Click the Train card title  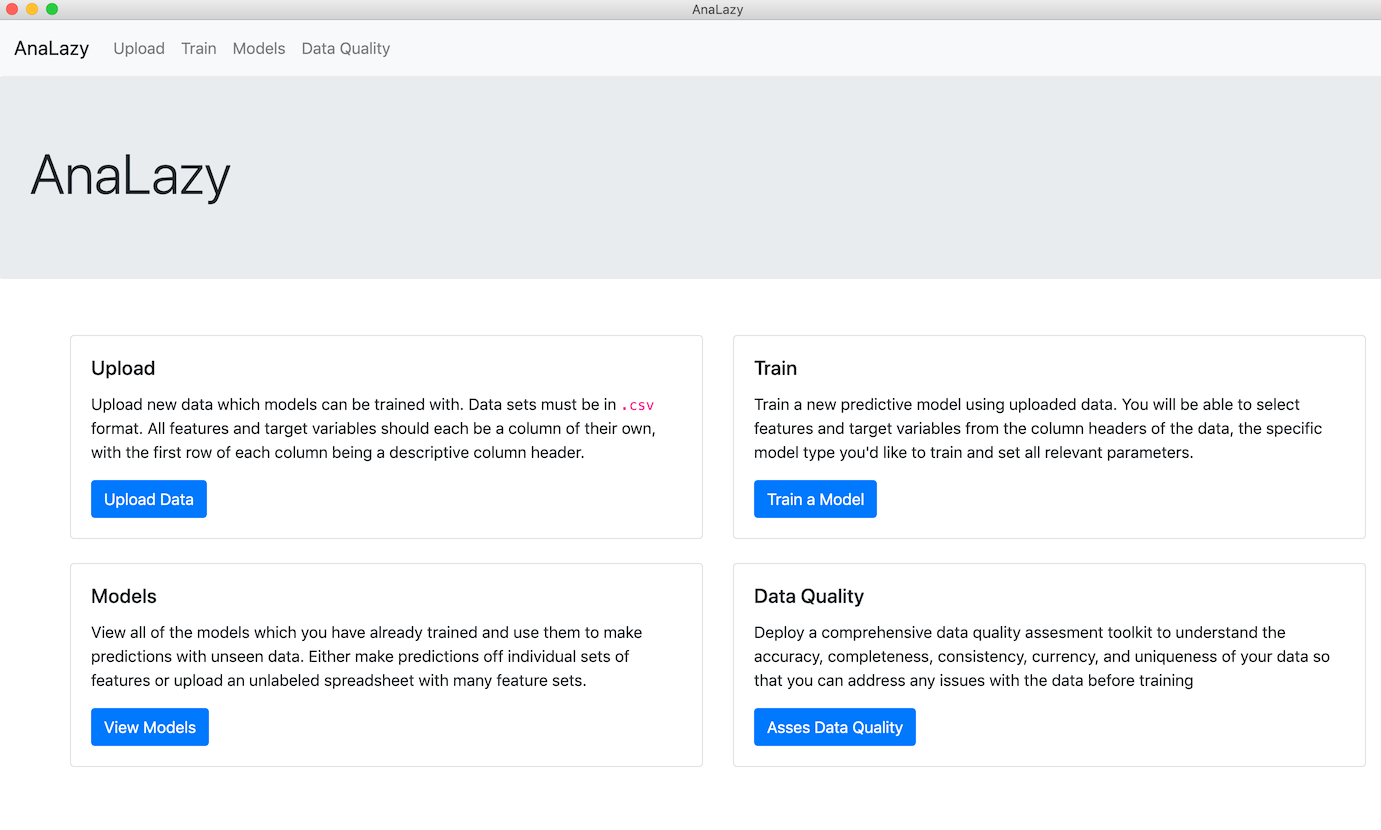pos(776,368)
